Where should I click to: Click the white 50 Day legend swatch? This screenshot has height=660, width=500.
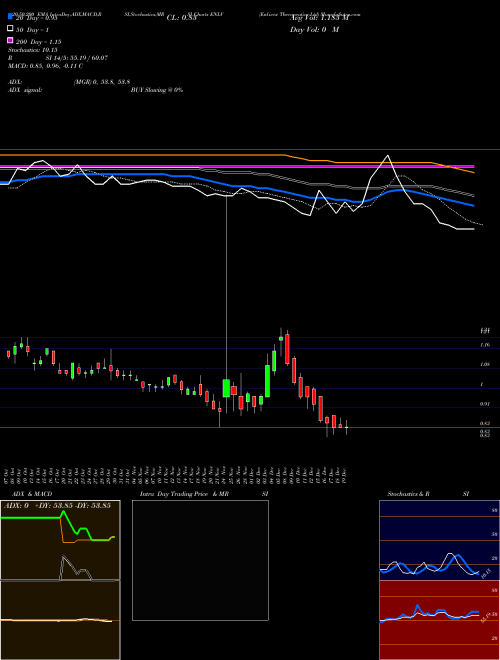10,29
